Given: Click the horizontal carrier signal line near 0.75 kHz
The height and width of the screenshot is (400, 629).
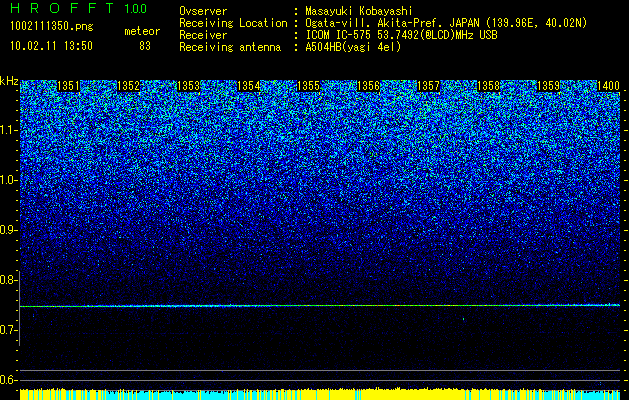Looking at the screenshot, I should click(320, 306).
